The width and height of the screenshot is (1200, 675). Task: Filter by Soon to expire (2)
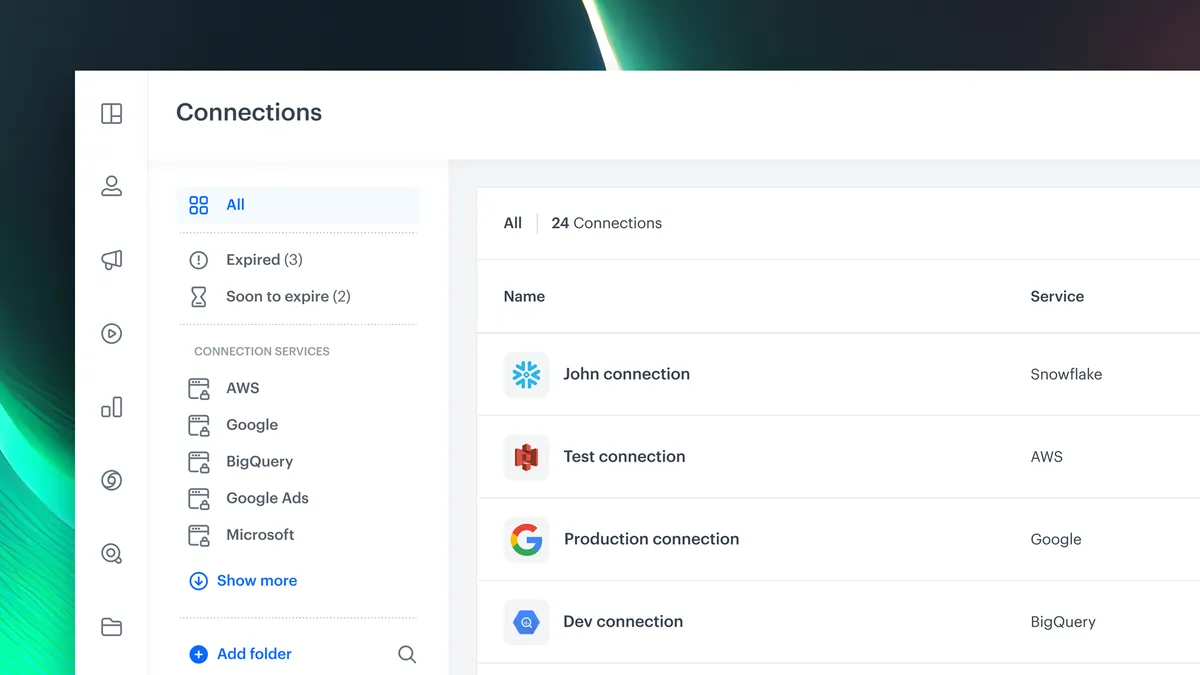(x=287, y=297)
